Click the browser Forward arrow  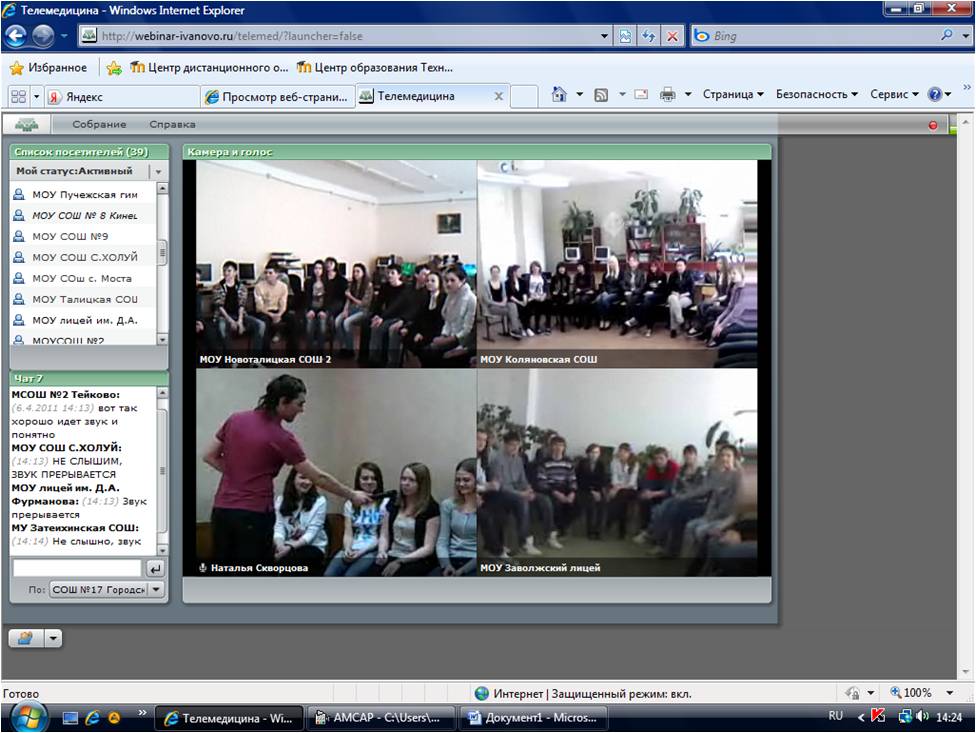pyautogui.click(x=43, y=35)
